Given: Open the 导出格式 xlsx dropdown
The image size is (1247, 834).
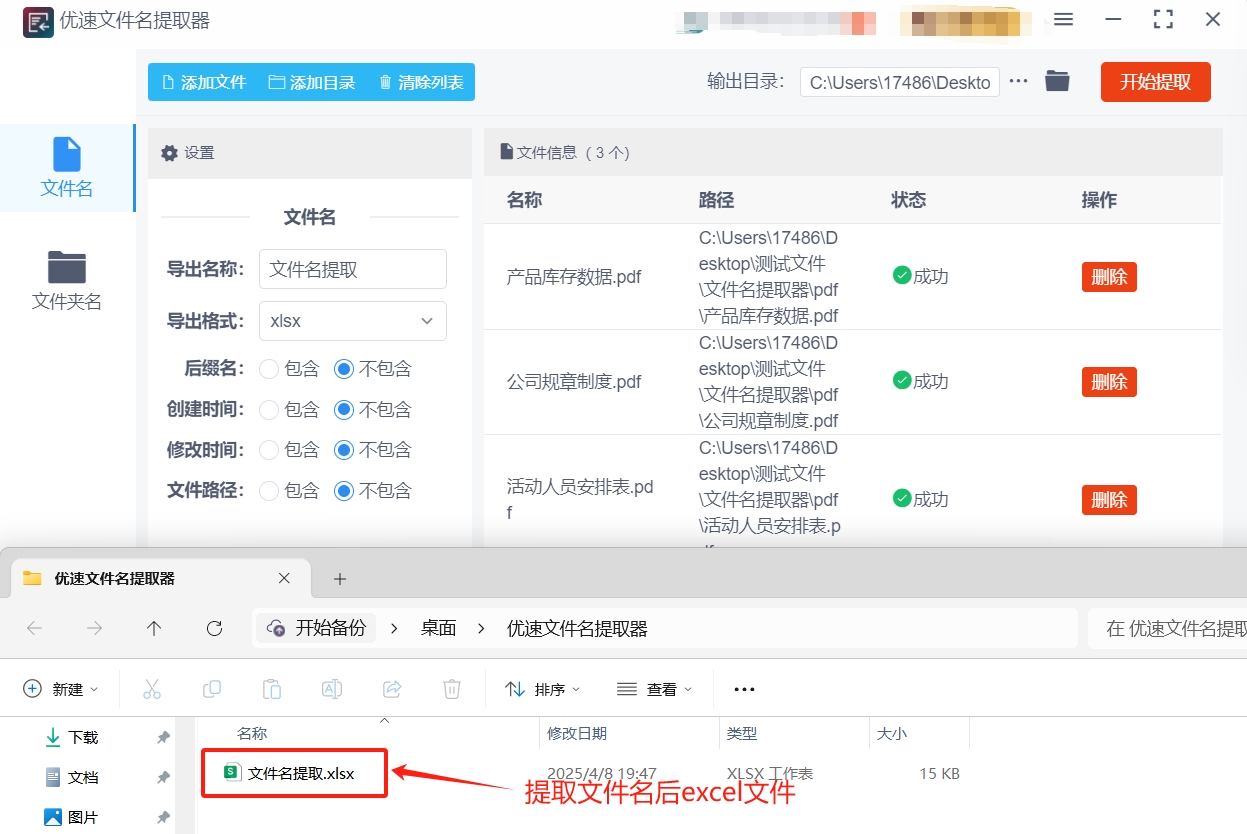Looking at the screenshot, I should click(x=353, y=321).
